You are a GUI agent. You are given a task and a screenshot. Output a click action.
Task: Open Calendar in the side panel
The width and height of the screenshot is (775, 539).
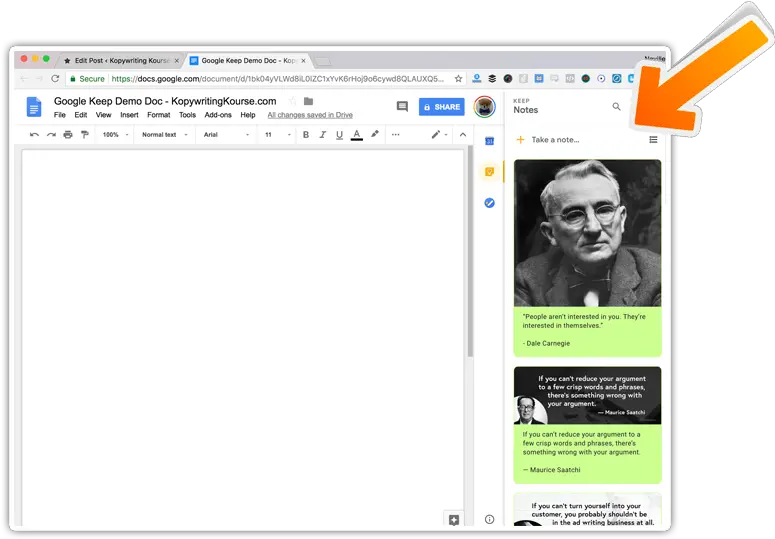click(489, 141)
